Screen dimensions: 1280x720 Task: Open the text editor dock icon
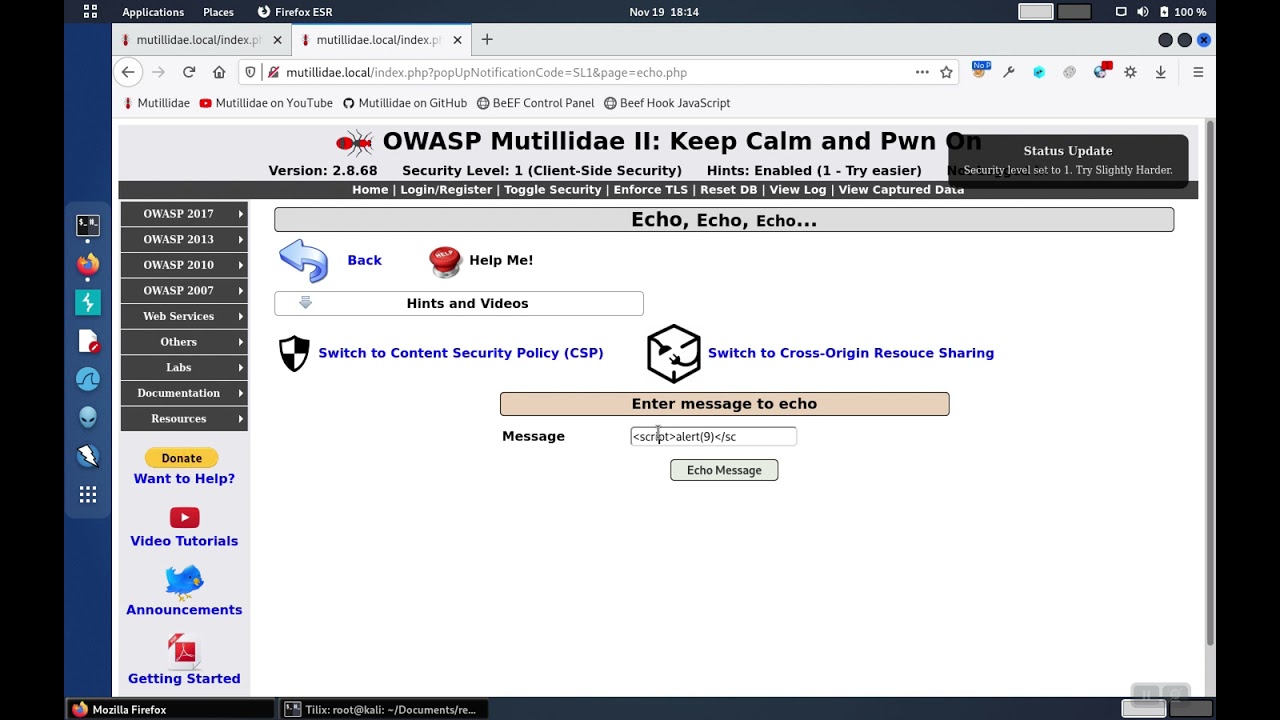[x=88, y=341]
